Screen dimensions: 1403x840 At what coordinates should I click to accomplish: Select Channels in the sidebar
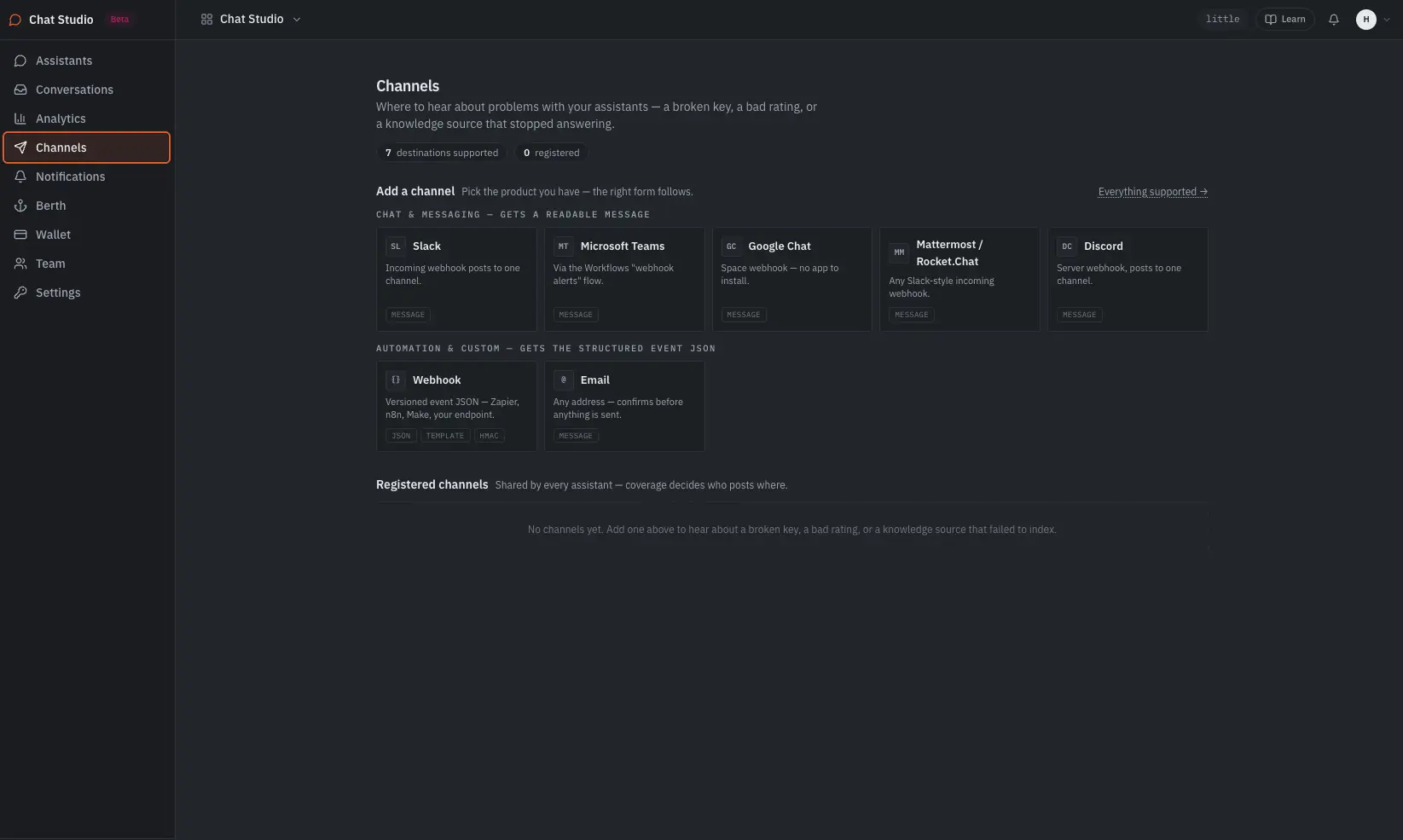coord(87,148)
